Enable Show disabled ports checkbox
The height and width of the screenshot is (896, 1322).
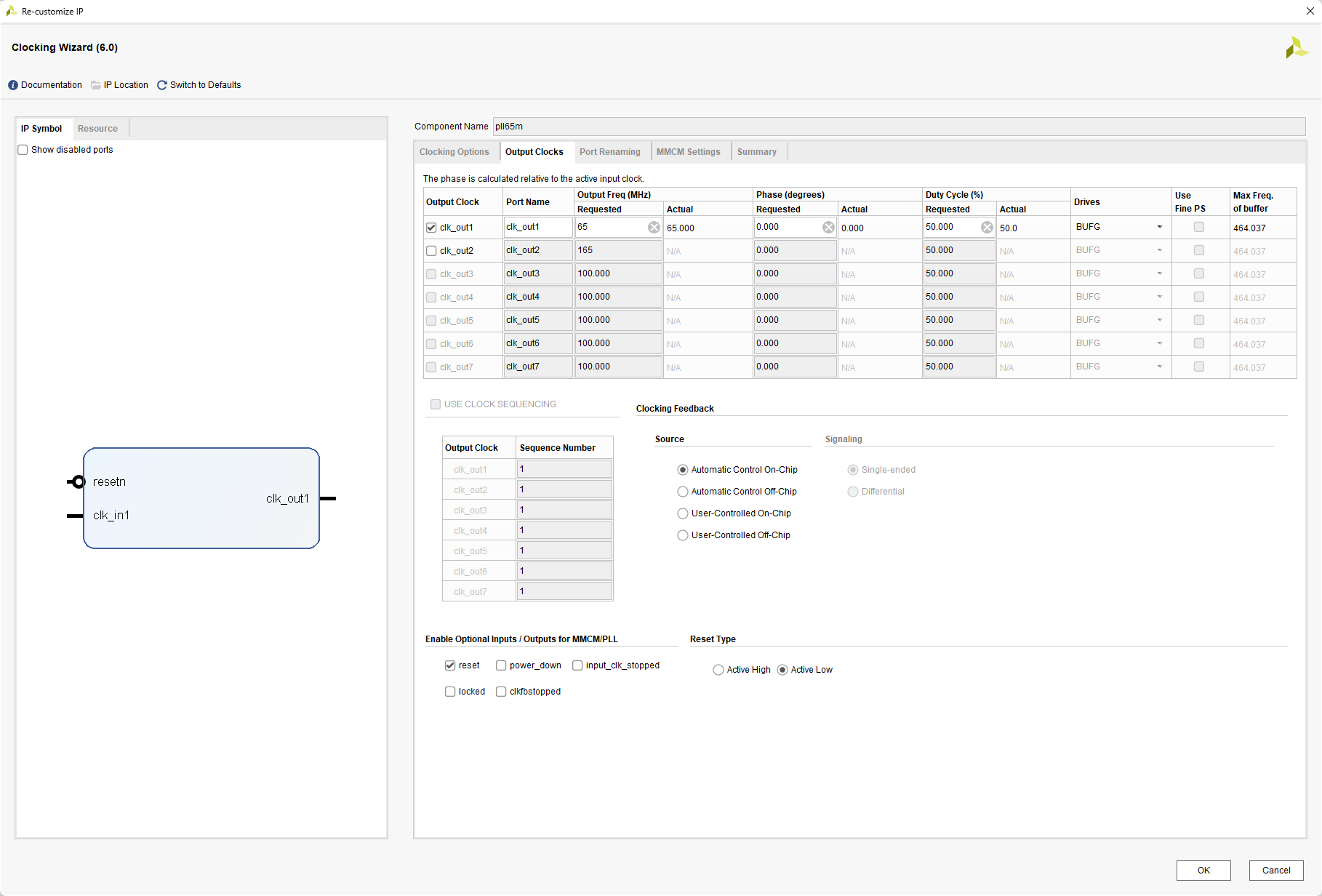[x=23, y=150]
